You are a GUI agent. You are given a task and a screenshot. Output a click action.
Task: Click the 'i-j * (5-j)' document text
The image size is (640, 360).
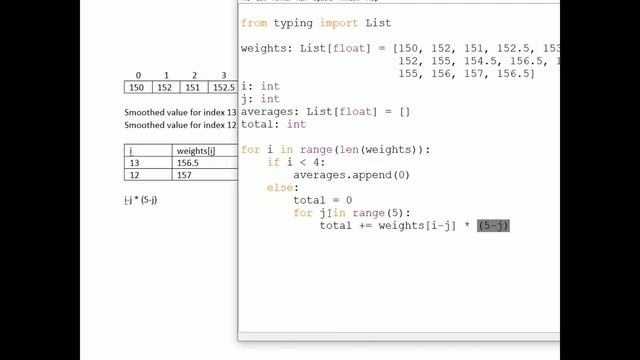(141, 200)
